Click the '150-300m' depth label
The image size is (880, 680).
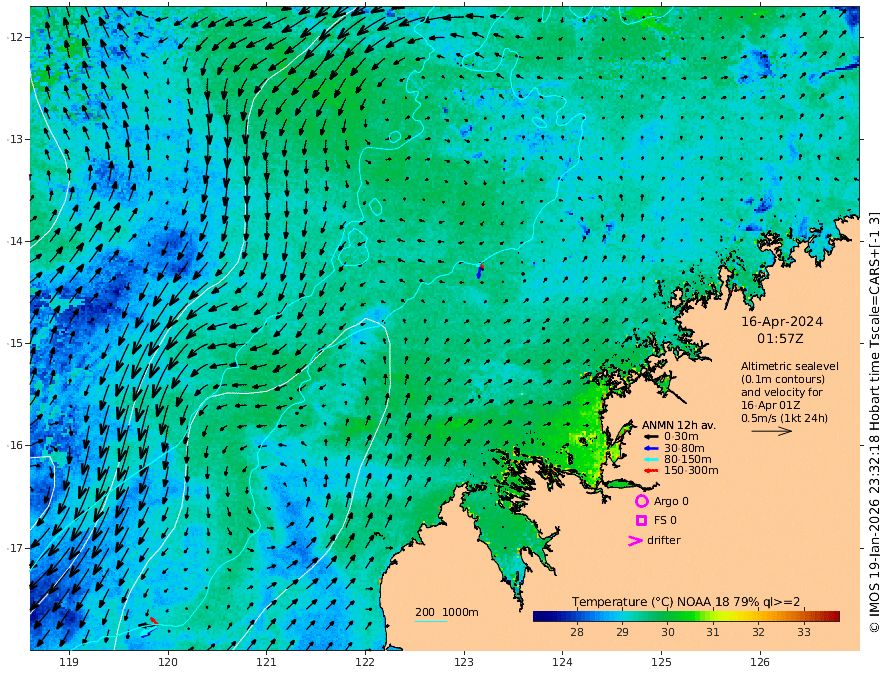coord(691,471)
